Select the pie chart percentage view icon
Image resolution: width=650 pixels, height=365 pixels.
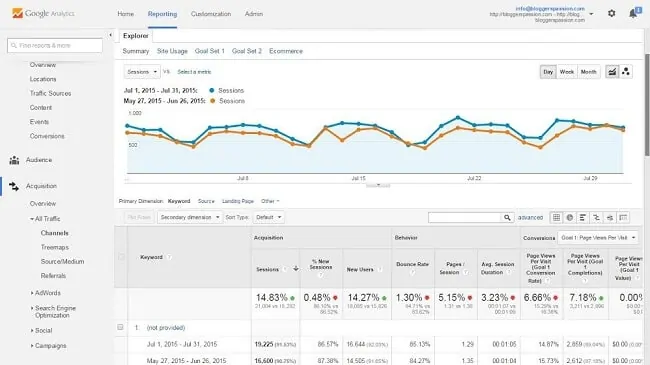click(570, 217)
